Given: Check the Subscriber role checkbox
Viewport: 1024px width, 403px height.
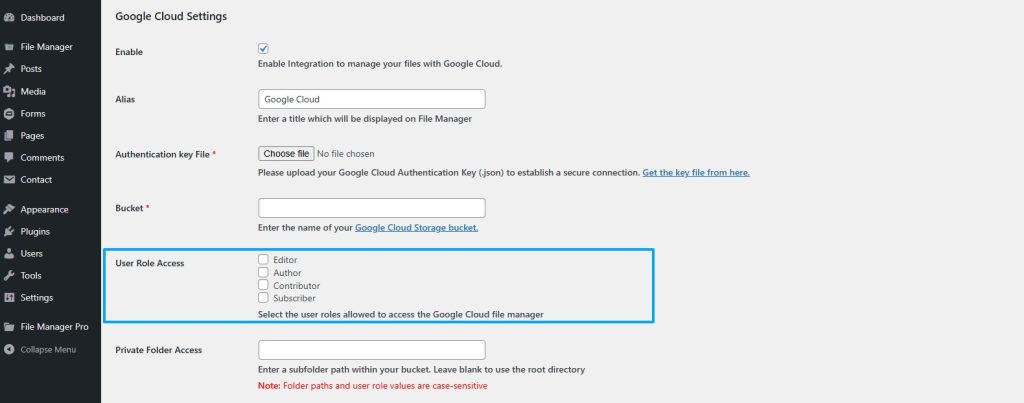Looking at the screenshot, I should tap(263, 298).
